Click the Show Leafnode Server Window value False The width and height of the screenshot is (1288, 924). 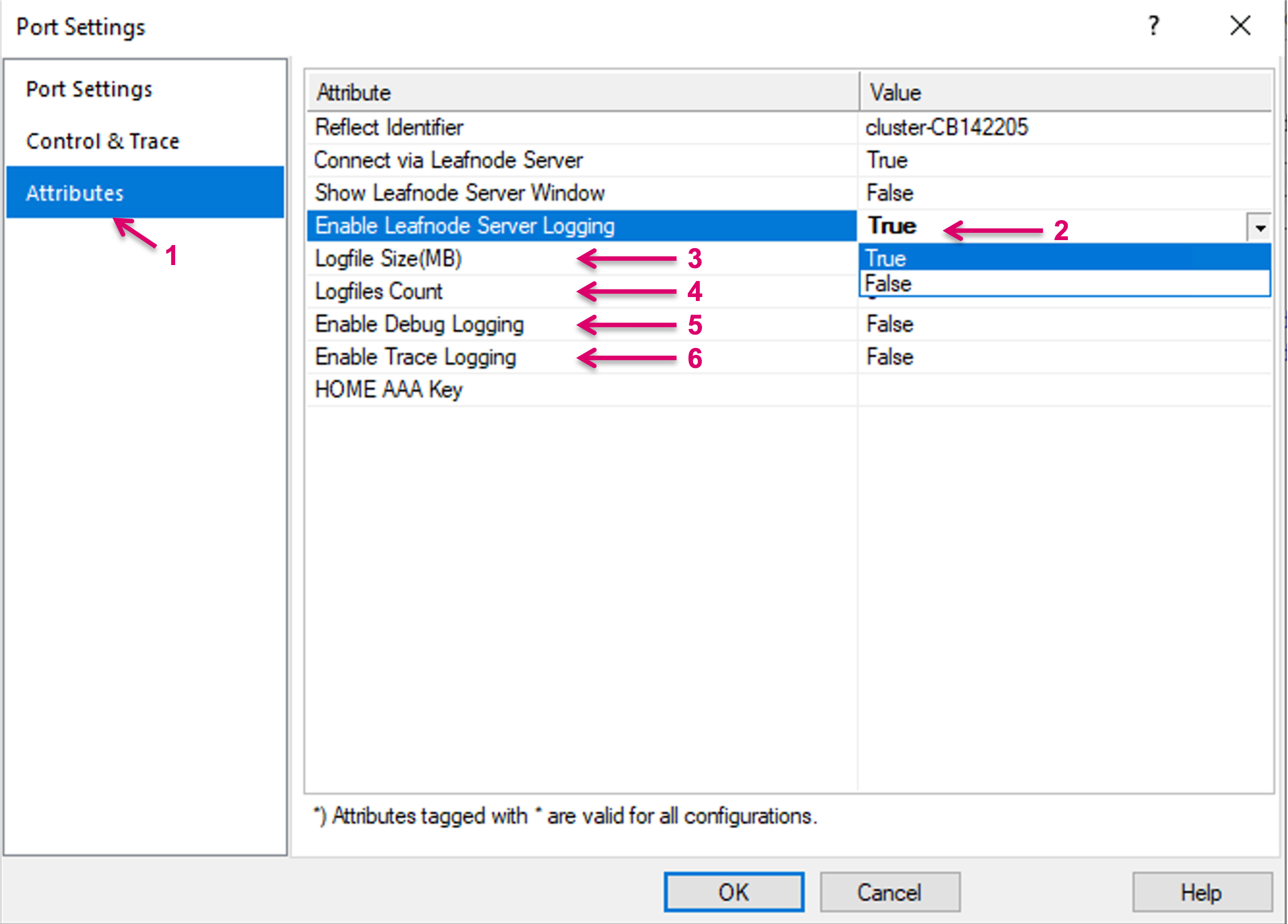[889, 193]
